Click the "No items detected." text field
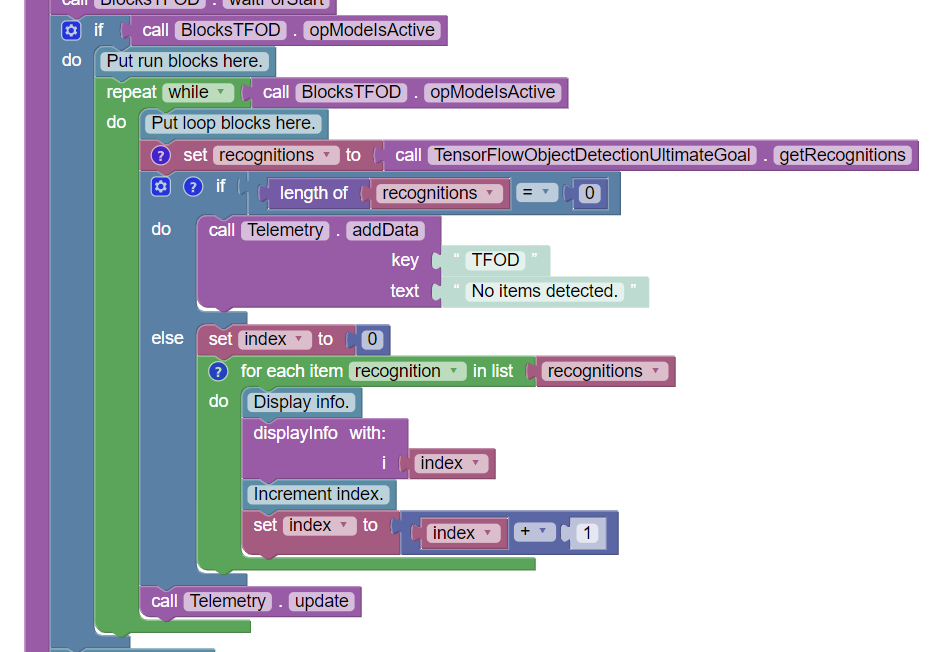Viewport: 938px width, 652px height. [x=545, y=291]
